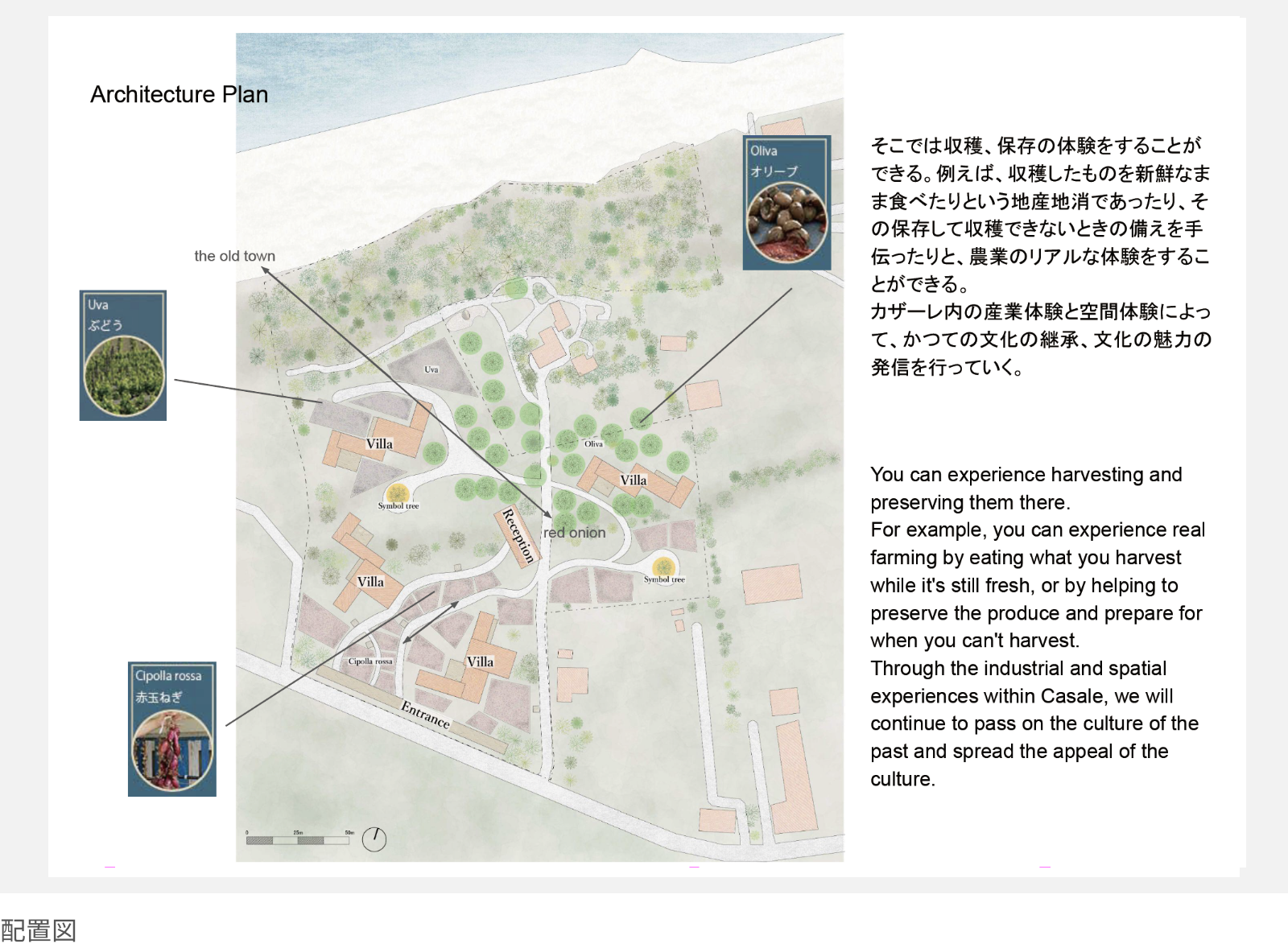Viewport: 1288px width, 948px height.
Task: Click the 'Oliva' grove label on map
Action: 593,443
